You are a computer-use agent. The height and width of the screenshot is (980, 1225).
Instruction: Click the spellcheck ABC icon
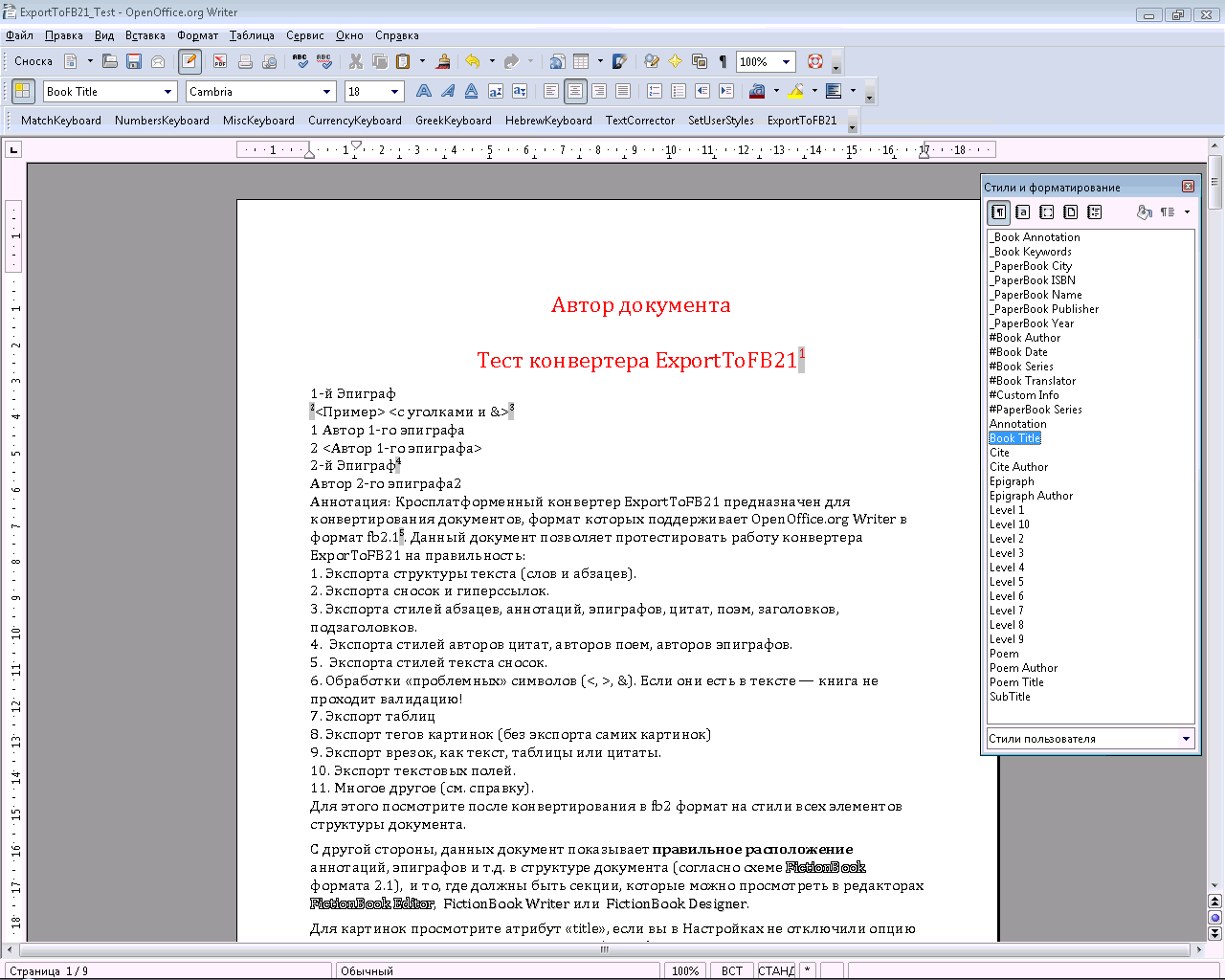click(301, 61)
